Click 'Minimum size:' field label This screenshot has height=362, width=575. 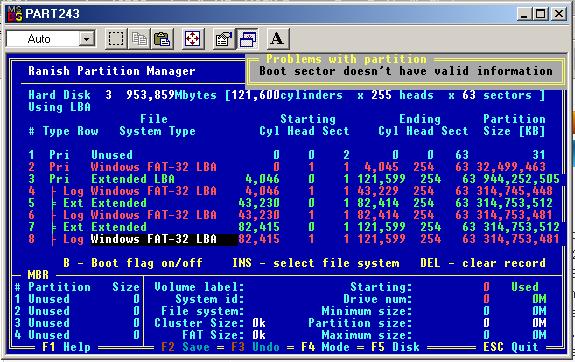click(x=367, y=311)
